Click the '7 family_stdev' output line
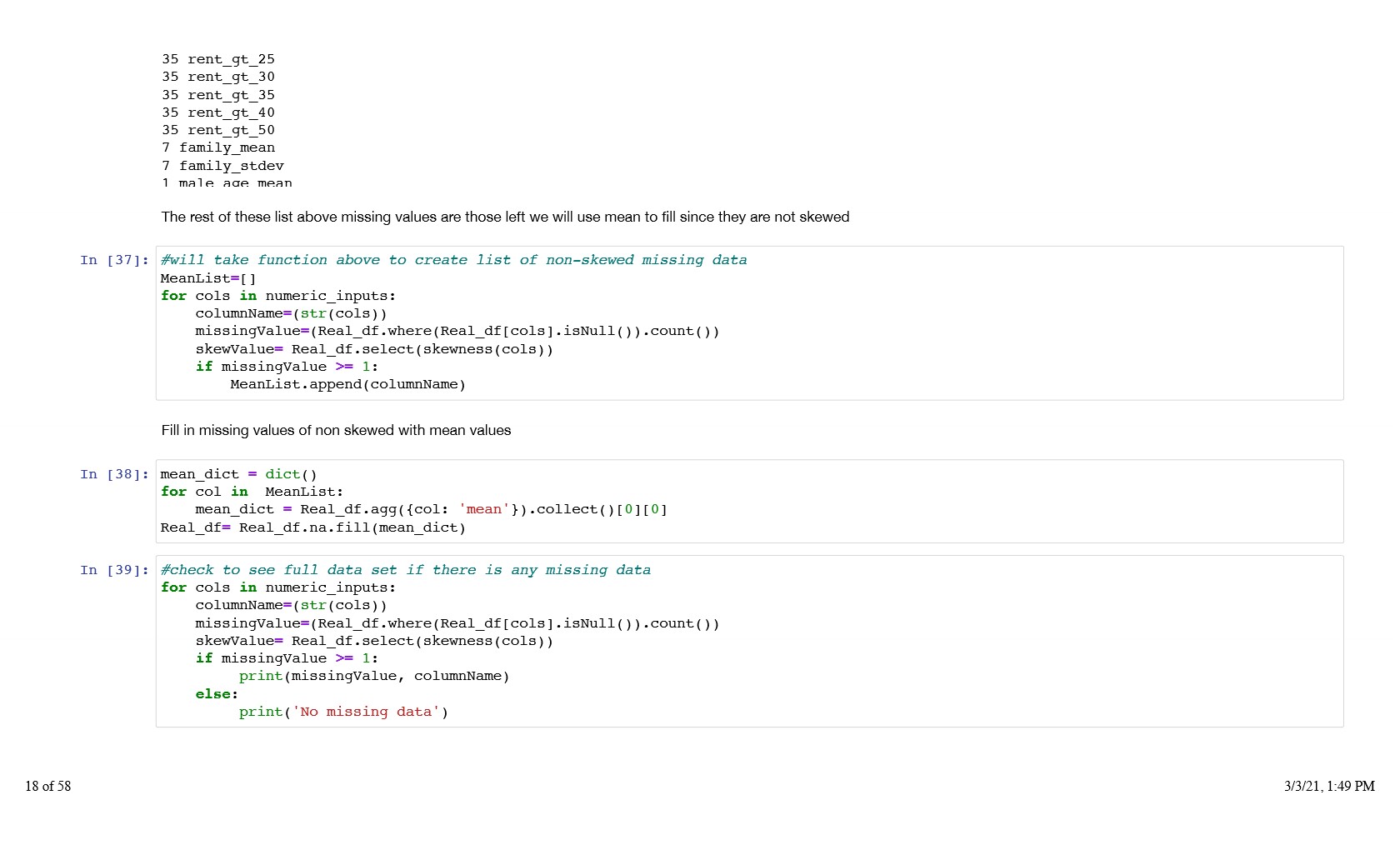1400x850 pixels. tap(222, 166)
